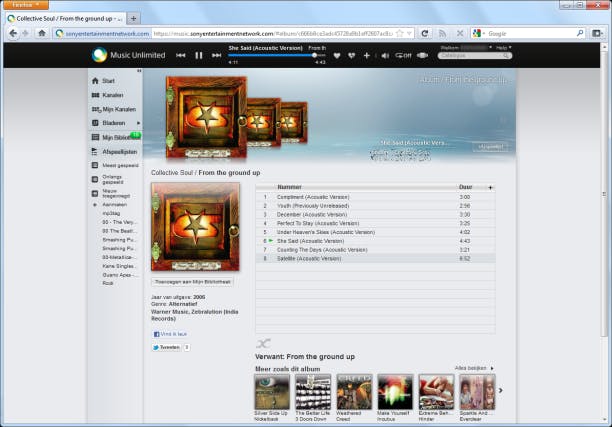Select track December (Acoustic Version)
The image size is (612, 427).
click(375, 215)
